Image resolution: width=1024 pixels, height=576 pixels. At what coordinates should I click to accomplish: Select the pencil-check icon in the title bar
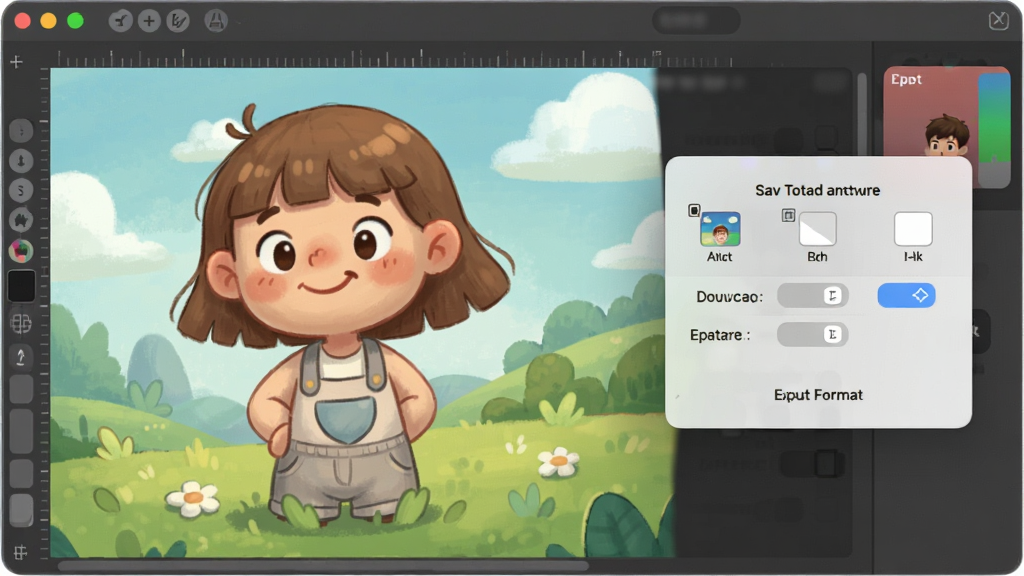(177, 22)
